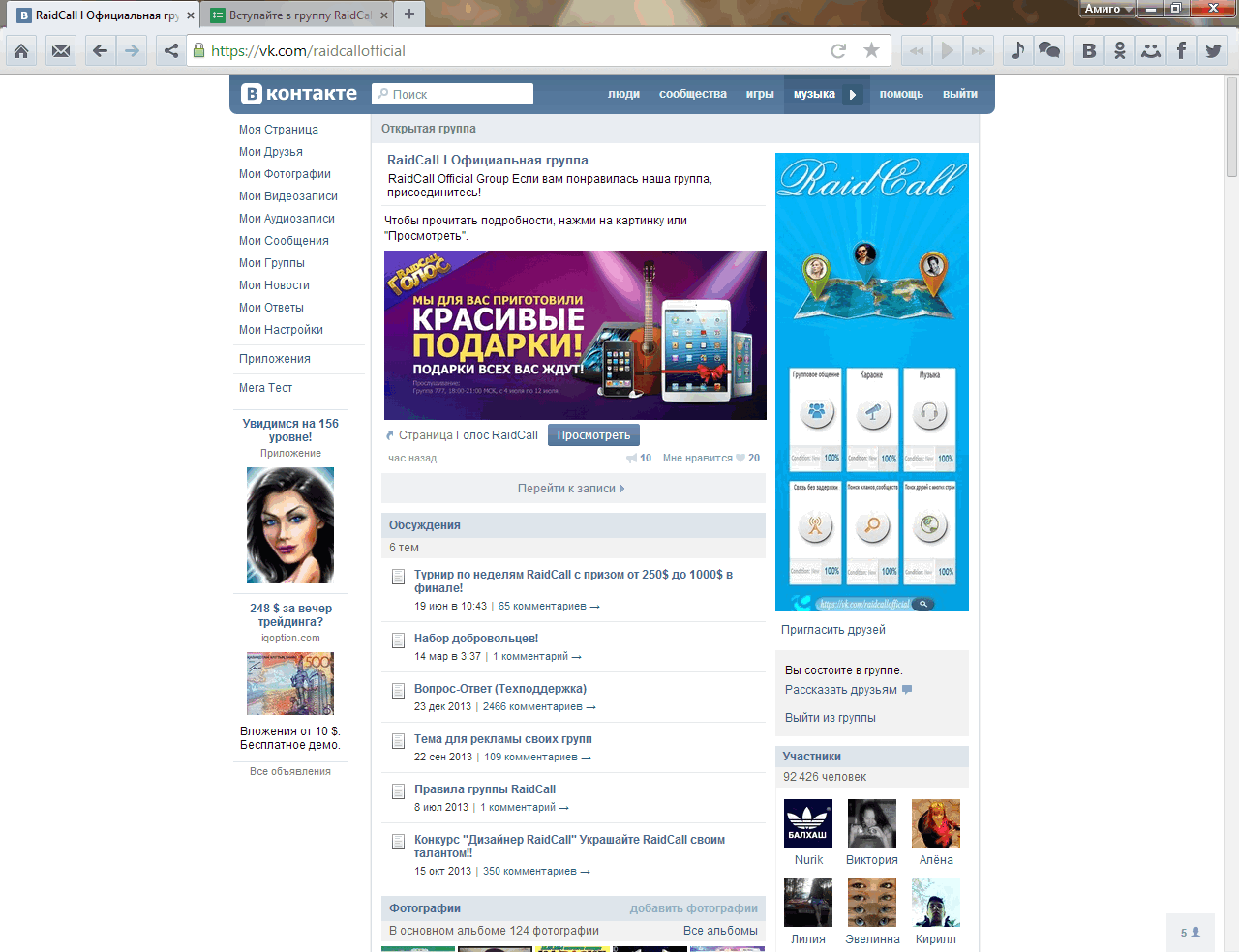Open the browser home page icon
The height and width of the screenshot is (952, 1239).
point(21,50)
